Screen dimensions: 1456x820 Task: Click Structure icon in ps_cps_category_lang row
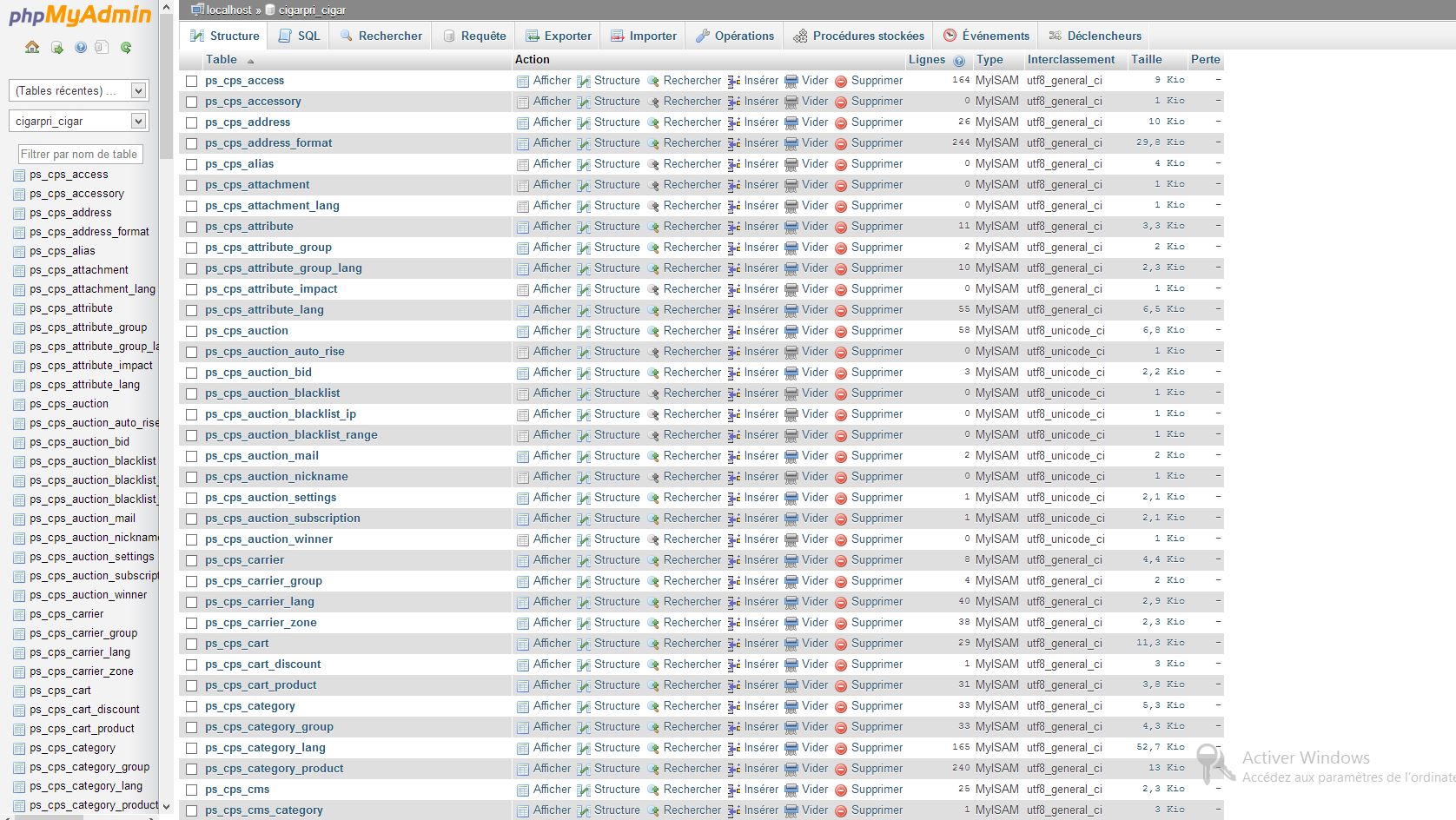coord(584,748)
